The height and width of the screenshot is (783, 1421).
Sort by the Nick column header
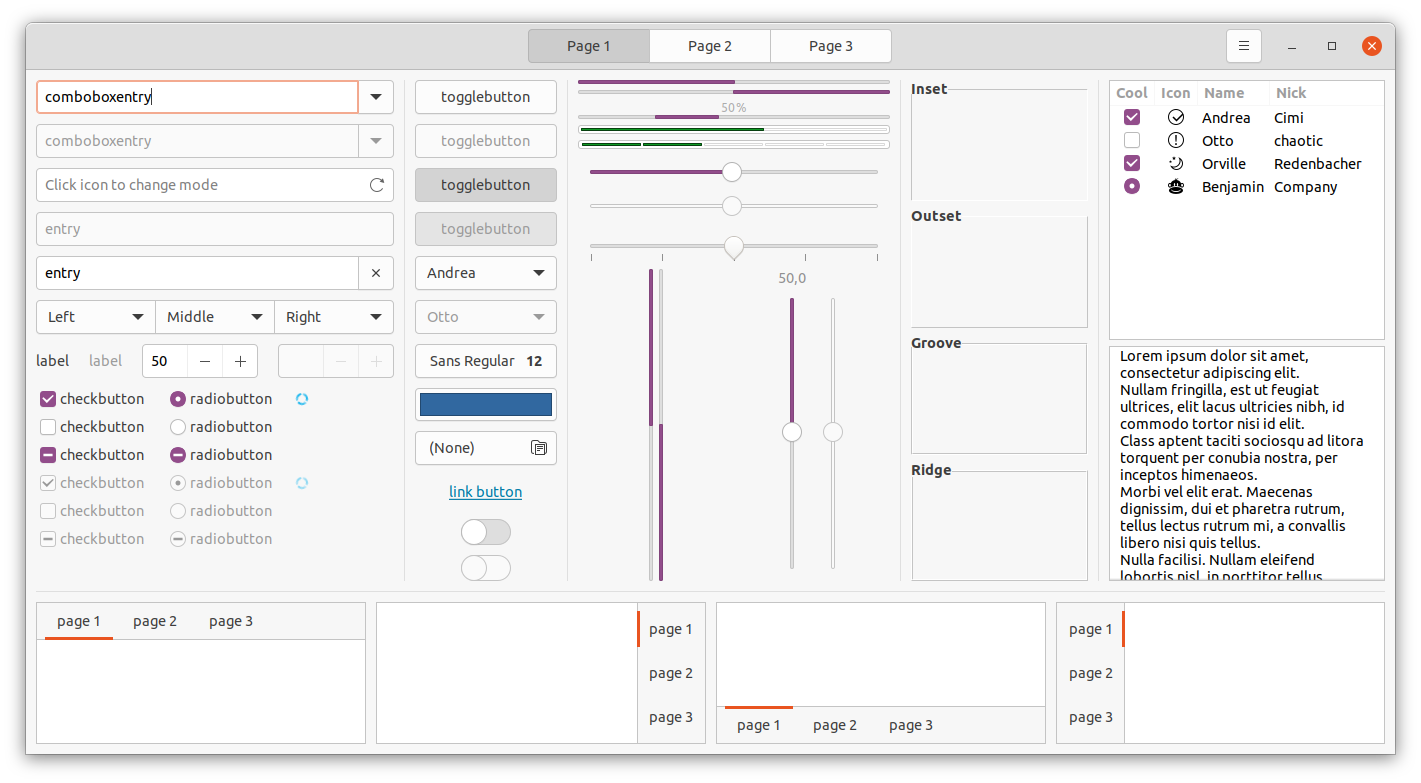[x=1327, y=93]
